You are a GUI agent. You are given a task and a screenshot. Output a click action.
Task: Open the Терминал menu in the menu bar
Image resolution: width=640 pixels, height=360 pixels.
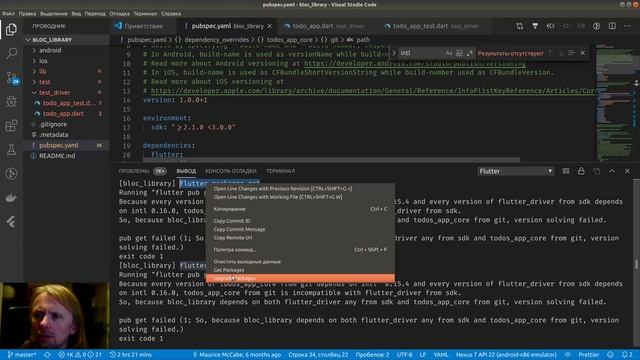[x=145, y=13]
